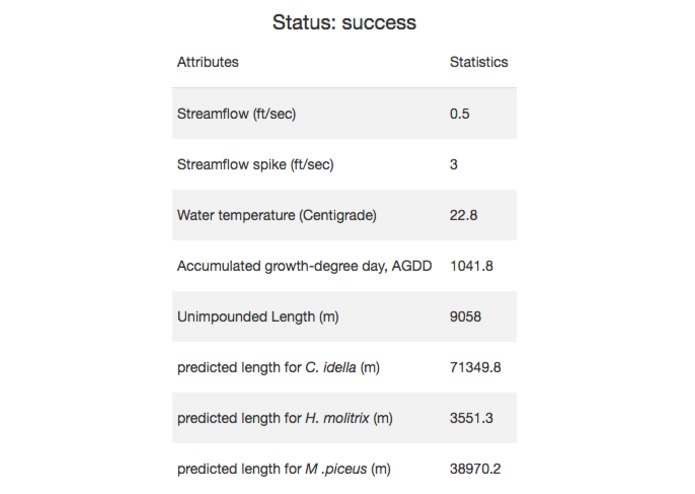Select the Unimpounded Length (m) label
Image resolution: width=695 pixels, height=494 pixels.
258,318
